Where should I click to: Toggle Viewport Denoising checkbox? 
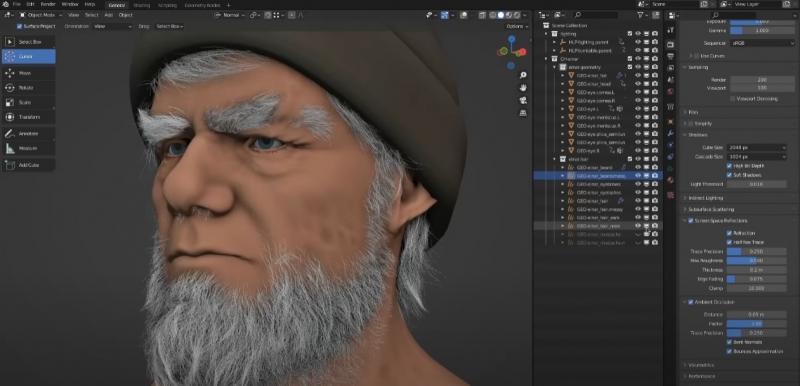[x=733, y=99]
